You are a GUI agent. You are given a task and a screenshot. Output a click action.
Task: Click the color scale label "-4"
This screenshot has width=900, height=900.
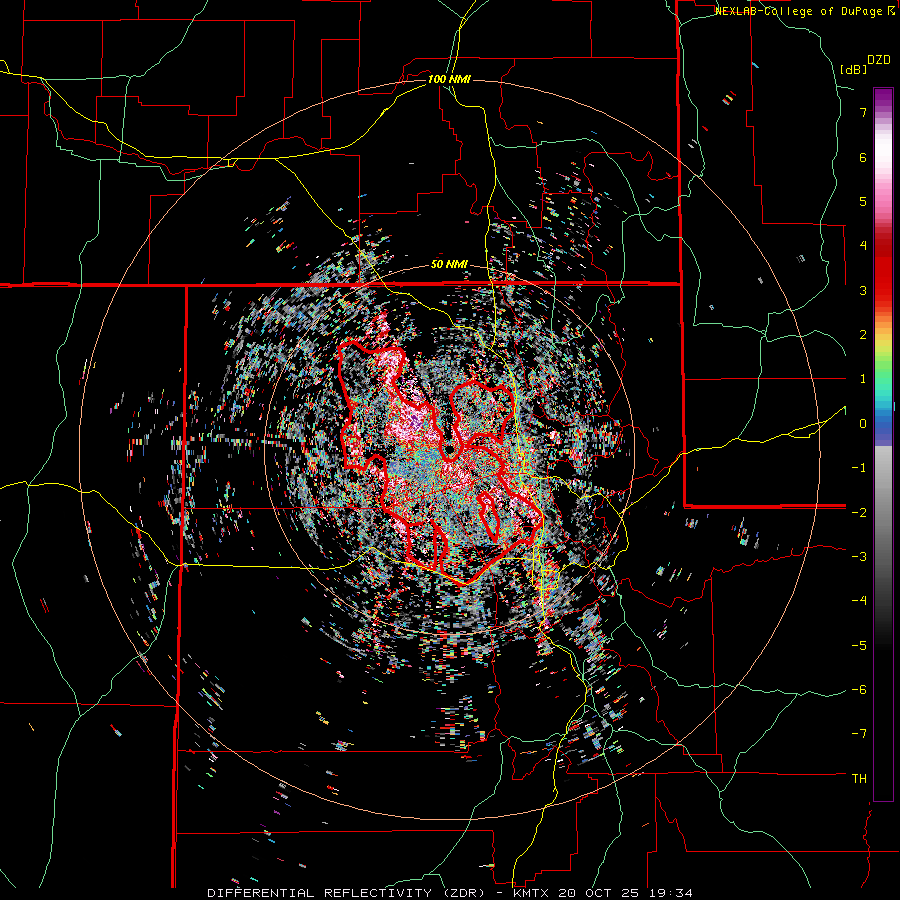tap(859, 601)
